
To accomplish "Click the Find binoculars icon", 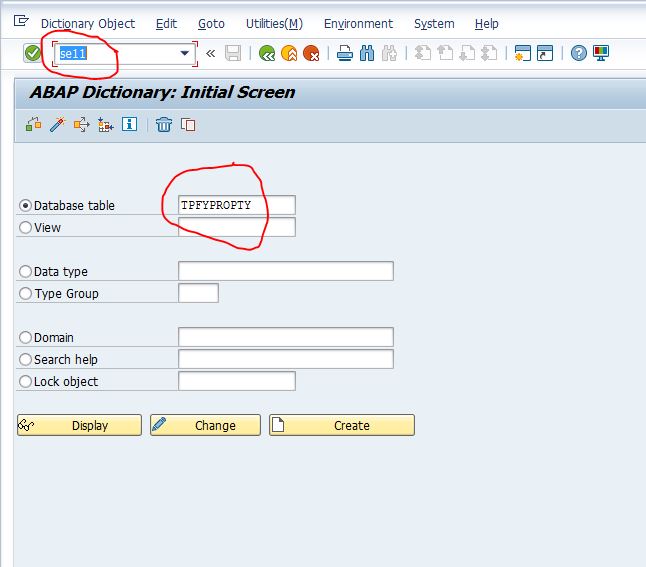I will [367, 53].
